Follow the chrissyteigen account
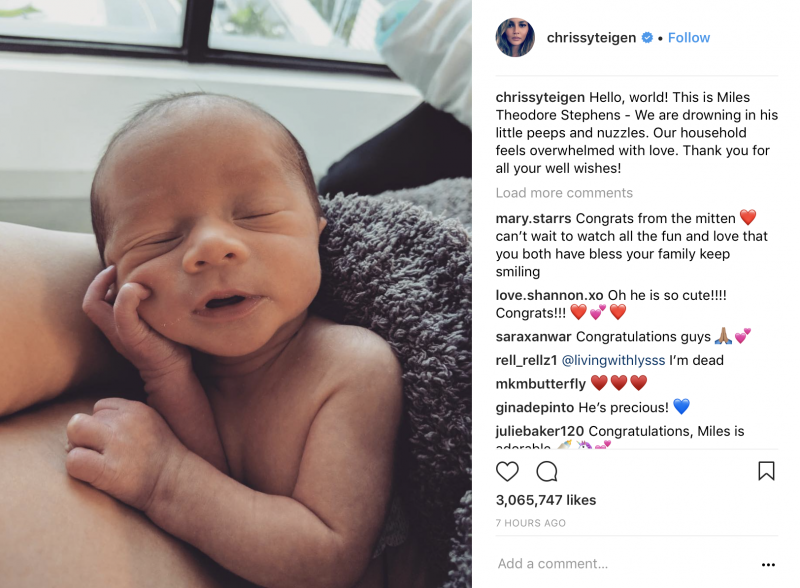This screenshot has width=800, height=588. click(689, 38)
